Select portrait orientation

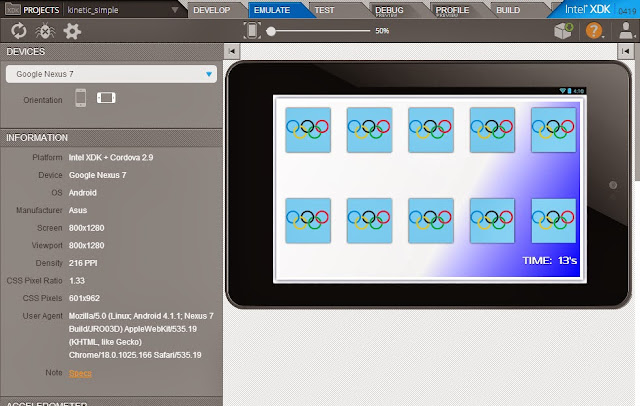point(81,98)
